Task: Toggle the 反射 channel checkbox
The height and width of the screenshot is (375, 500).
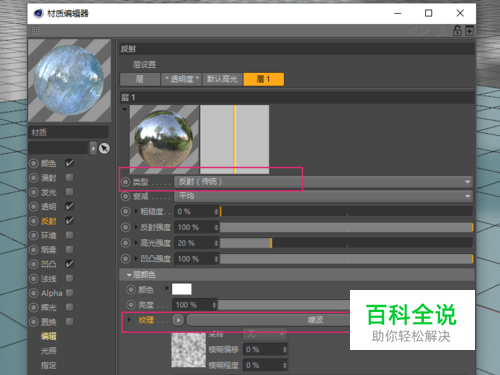Action: 69,221
